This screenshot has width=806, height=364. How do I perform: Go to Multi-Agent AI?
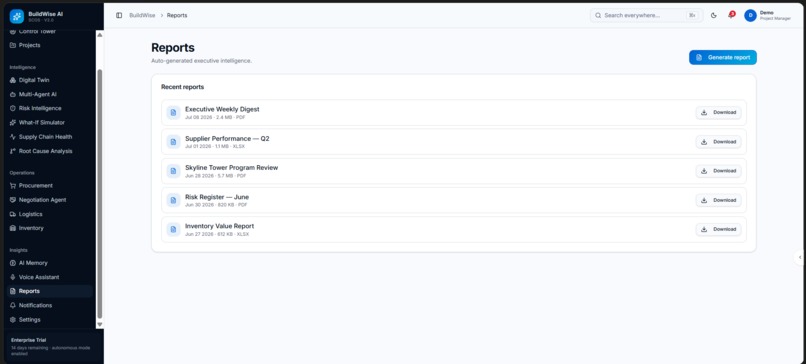pos(50,95)
